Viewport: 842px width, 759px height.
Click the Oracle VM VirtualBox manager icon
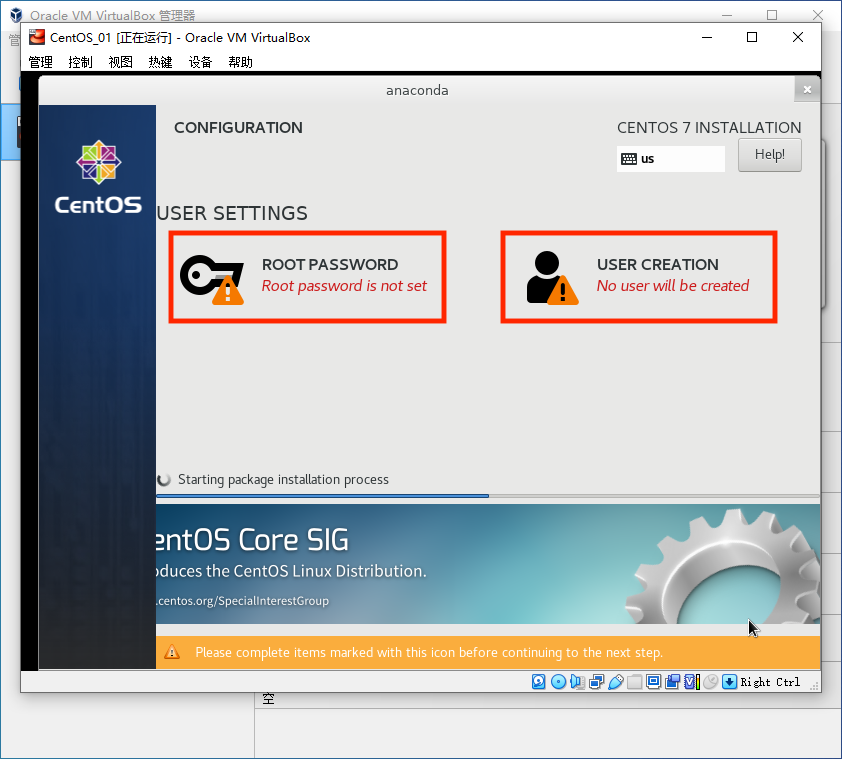[x=16, y=15]
